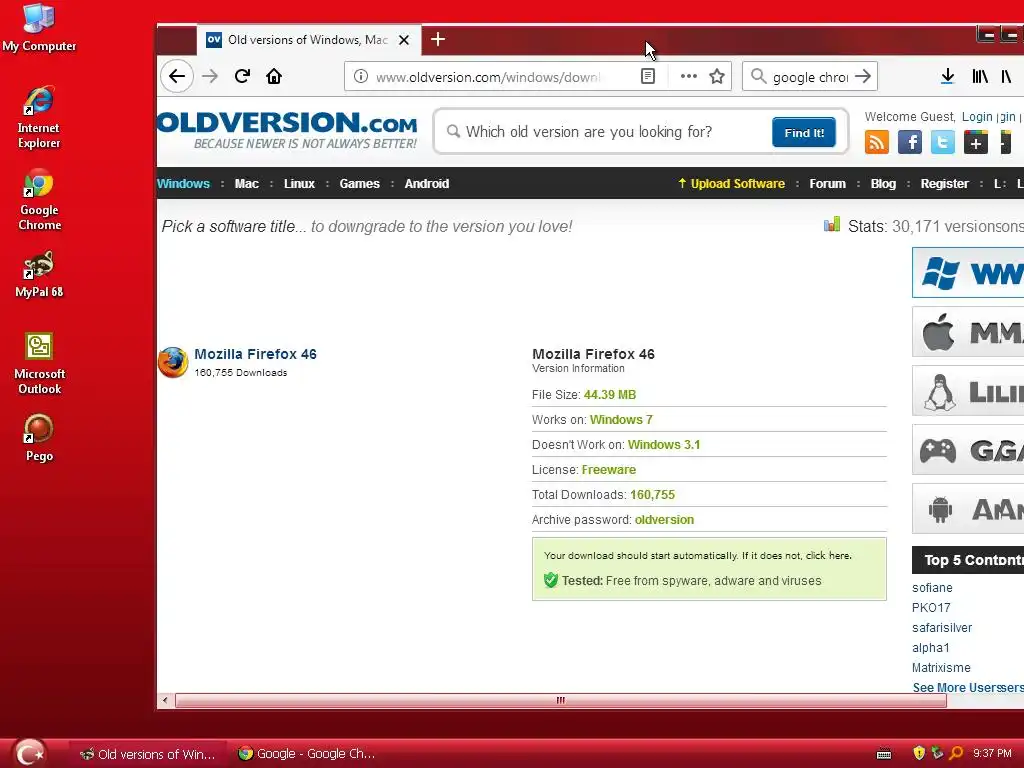Submit the search with the arrow
Screen dimensions: 1024x768
[863, 76]
